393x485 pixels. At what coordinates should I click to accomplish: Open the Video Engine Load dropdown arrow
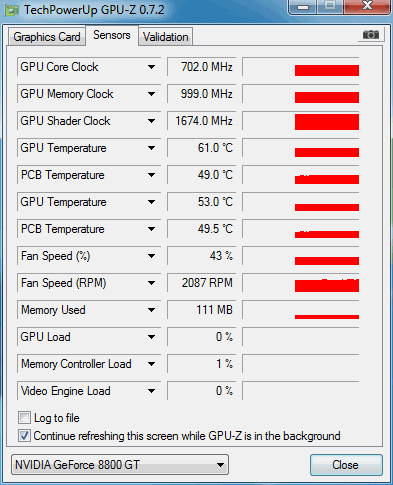coord(151,391)
